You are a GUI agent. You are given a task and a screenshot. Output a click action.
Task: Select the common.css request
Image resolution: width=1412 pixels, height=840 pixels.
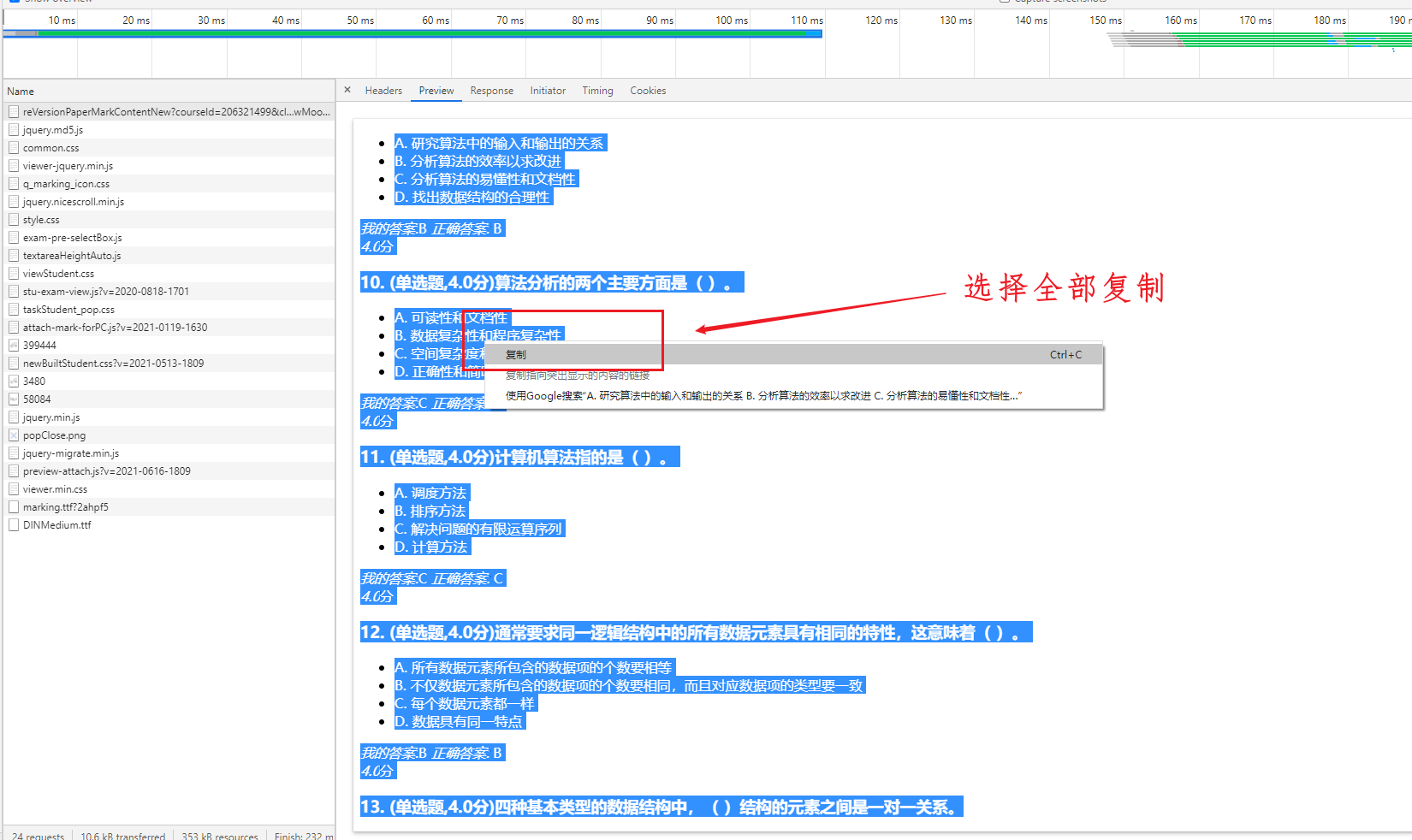(x=169, y=148)
